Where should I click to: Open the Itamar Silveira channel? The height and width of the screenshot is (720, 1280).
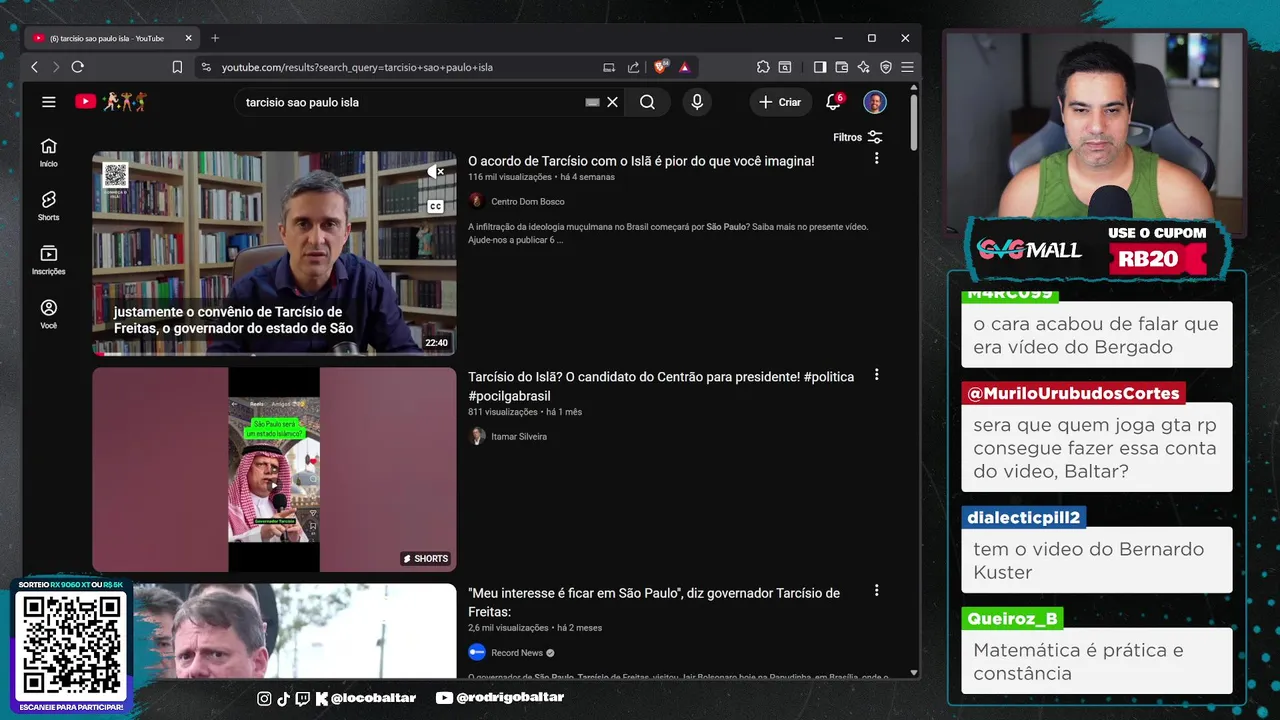[x=518, y=437]
